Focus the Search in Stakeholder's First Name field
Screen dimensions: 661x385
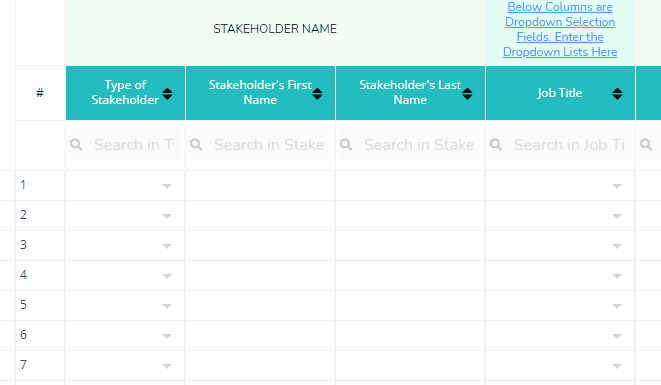[x=260, y=145]
